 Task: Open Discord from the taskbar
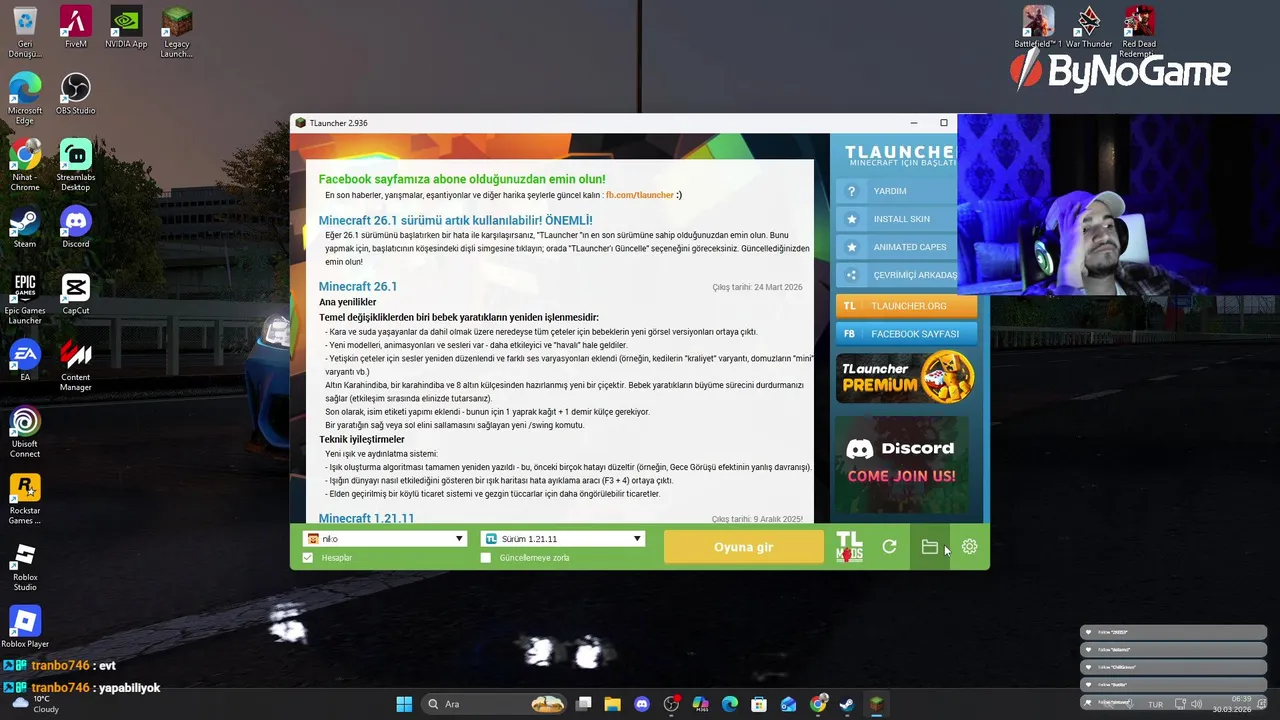[642, 704]
